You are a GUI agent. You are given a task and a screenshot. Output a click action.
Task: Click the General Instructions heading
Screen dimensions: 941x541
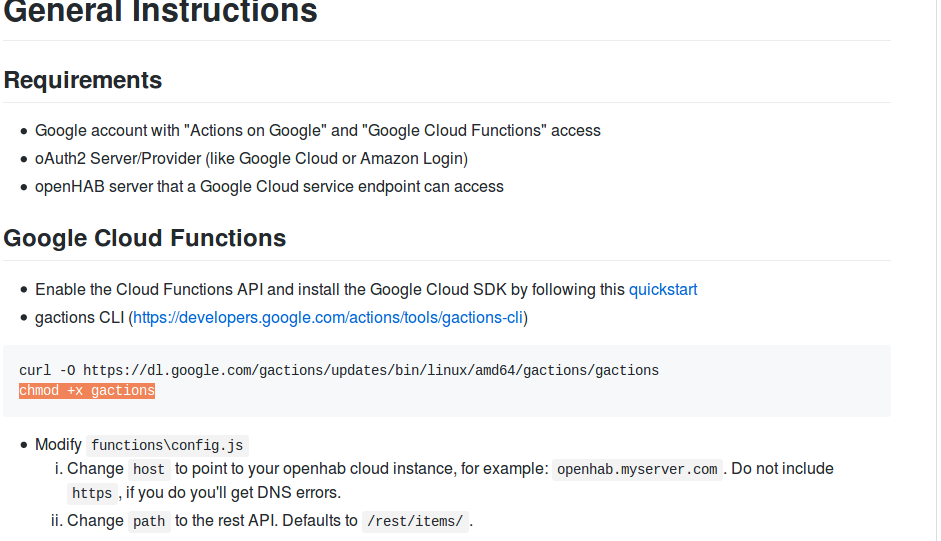(x=160, y=12)
